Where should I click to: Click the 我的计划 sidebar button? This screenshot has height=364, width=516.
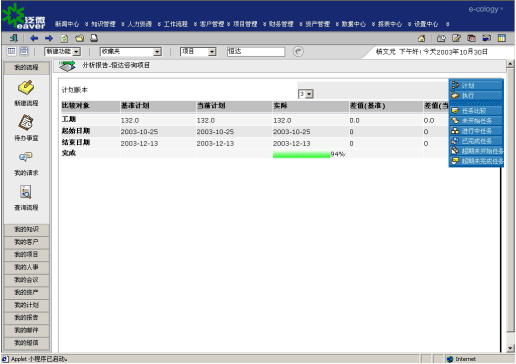point(27,305)
